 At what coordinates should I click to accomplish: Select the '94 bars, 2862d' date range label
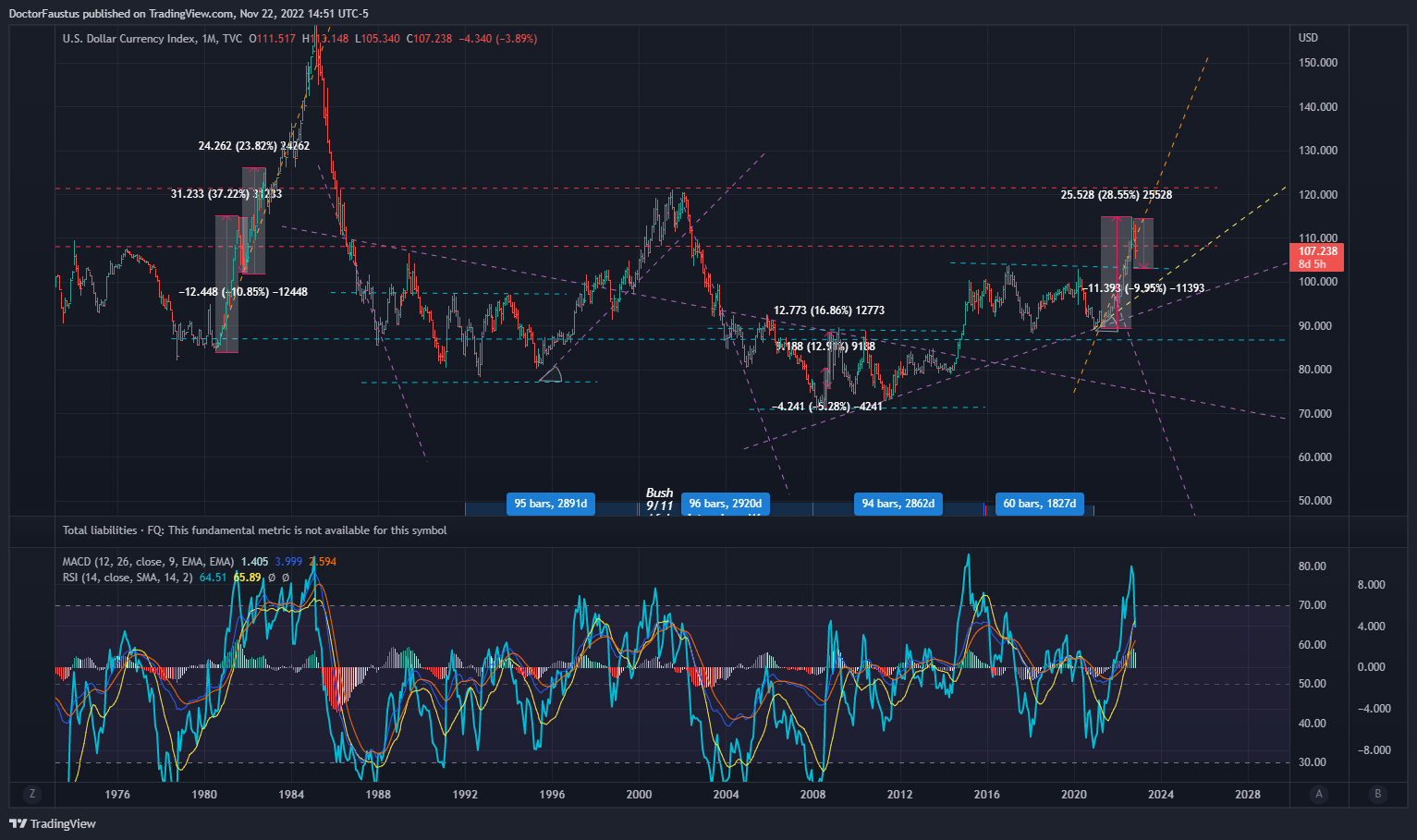coord(898,504)
